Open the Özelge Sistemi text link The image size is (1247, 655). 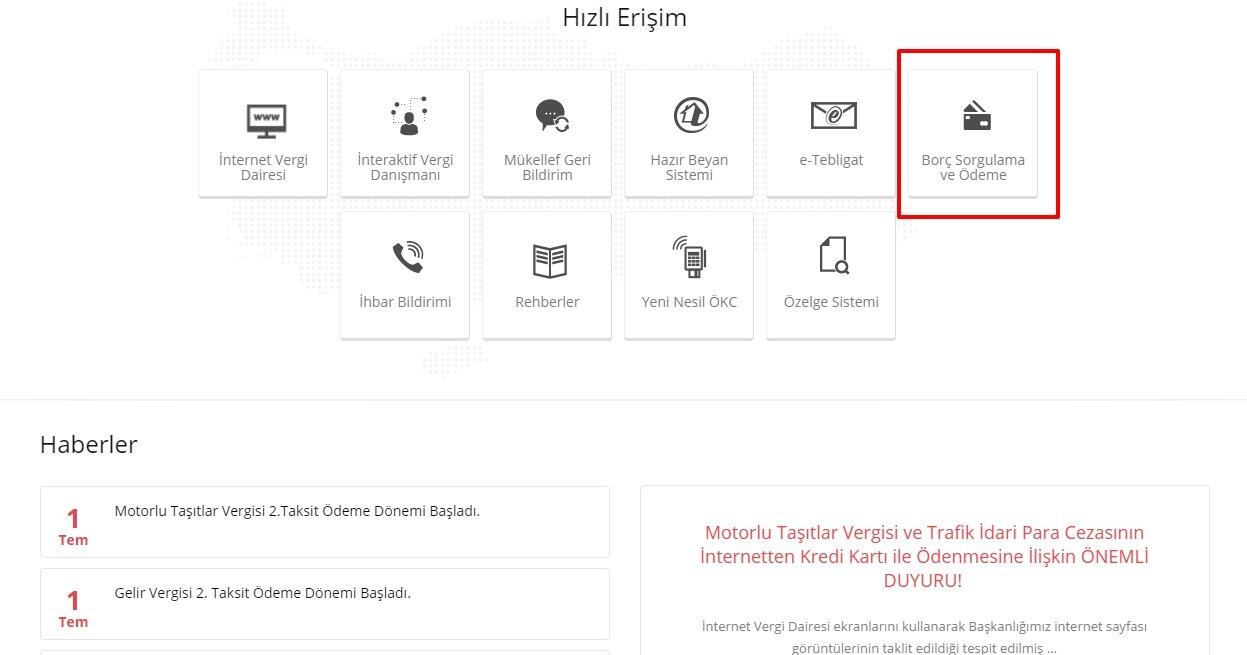[x=831, y=302]
